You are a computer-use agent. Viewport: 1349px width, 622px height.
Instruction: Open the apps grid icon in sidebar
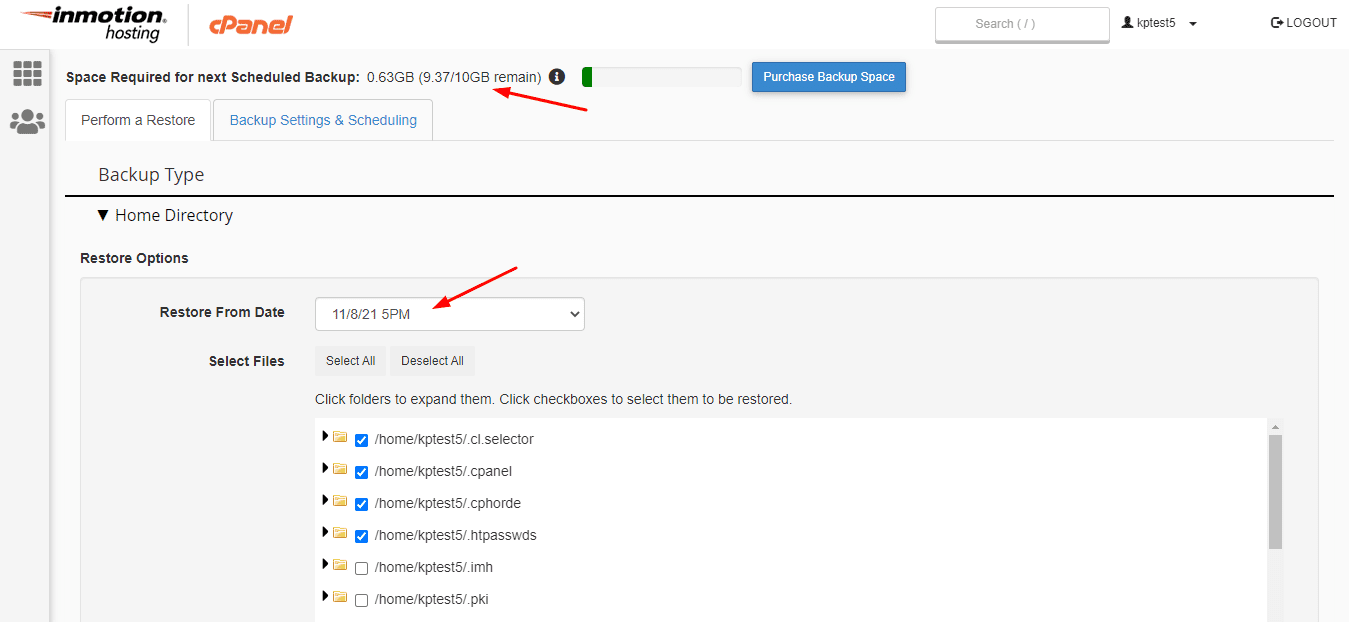coord(27,73)
